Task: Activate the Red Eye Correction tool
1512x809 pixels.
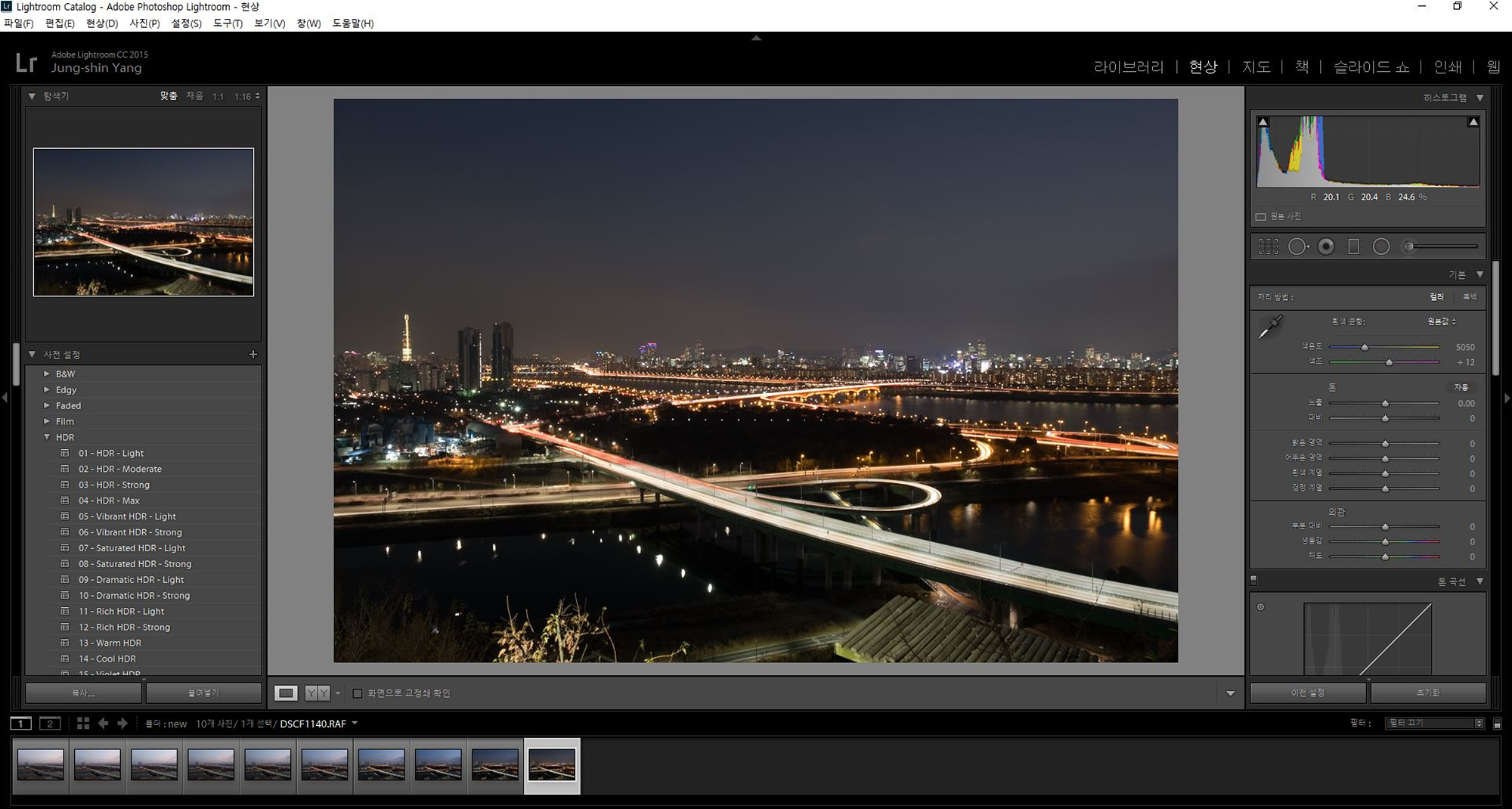Action: 1326,246
